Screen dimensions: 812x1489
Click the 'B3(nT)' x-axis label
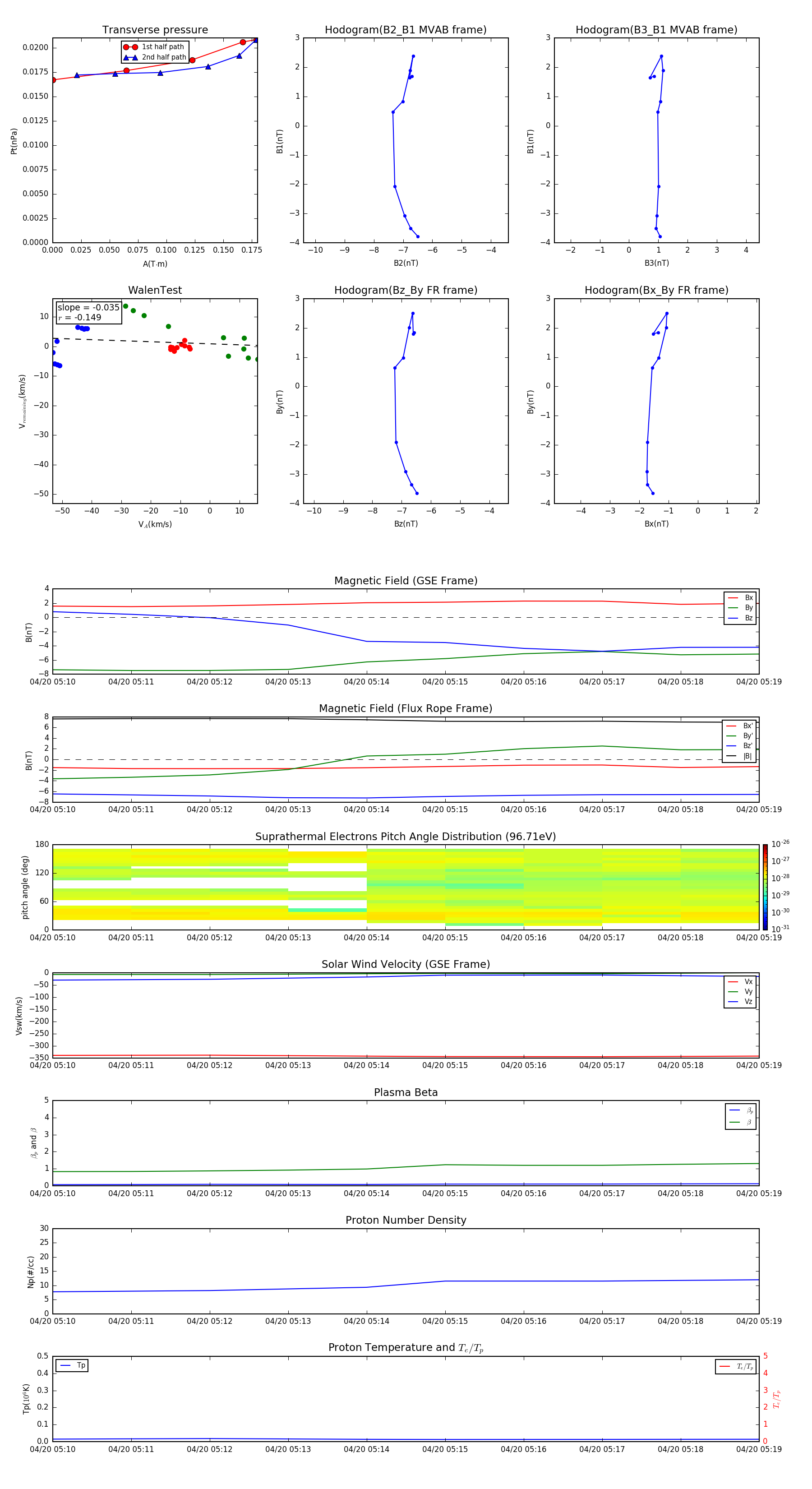coord(656,263)
